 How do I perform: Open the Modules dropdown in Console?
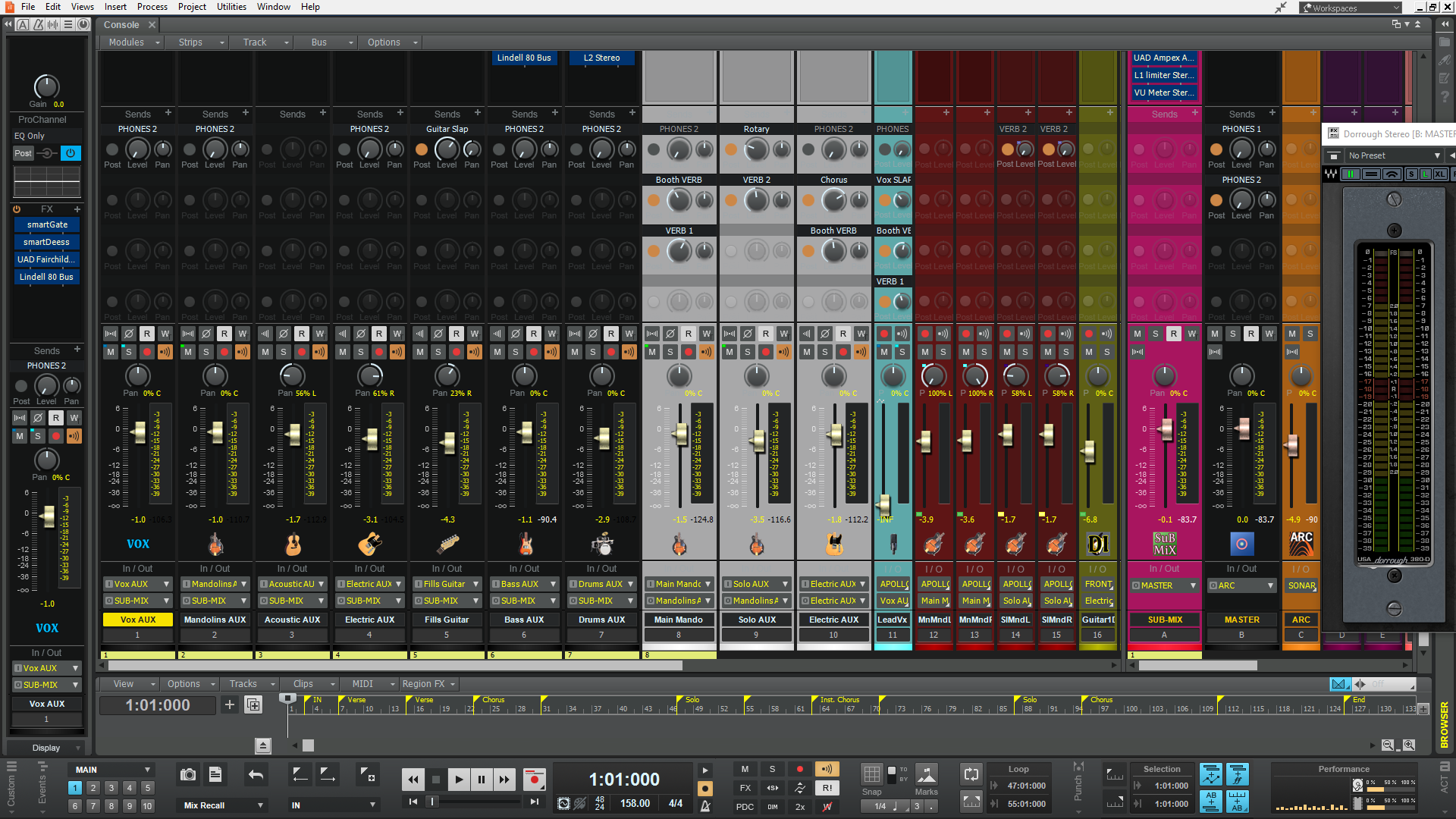(133, 42)
